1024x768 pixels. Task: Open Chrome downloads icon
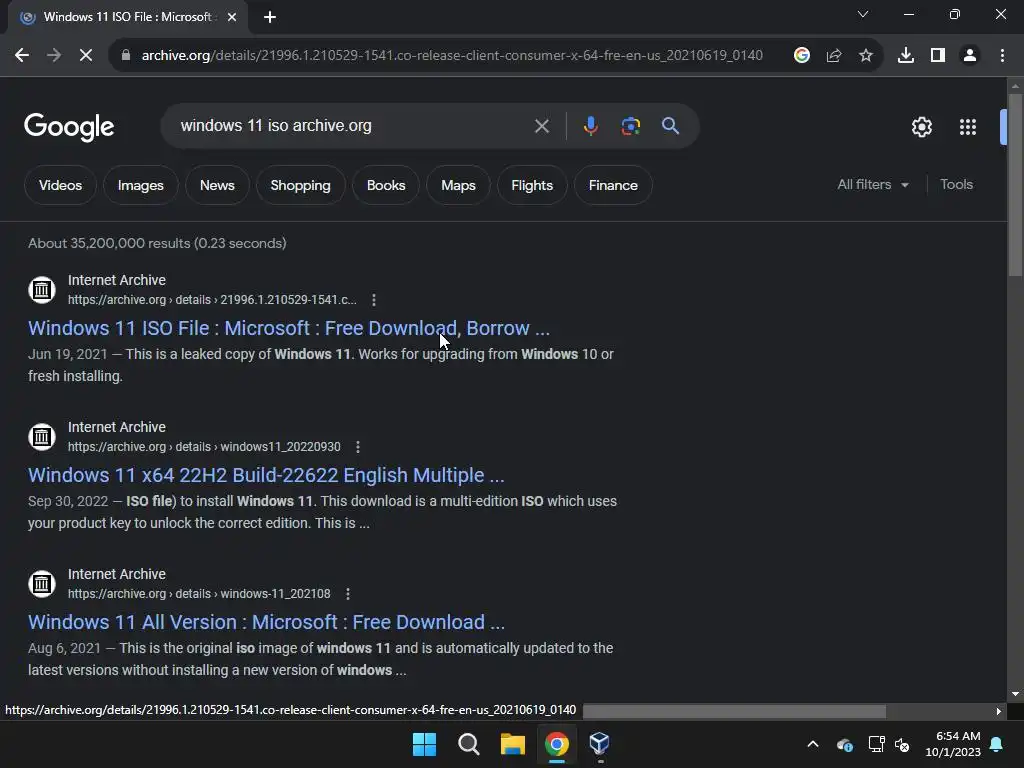click(906, 56)
